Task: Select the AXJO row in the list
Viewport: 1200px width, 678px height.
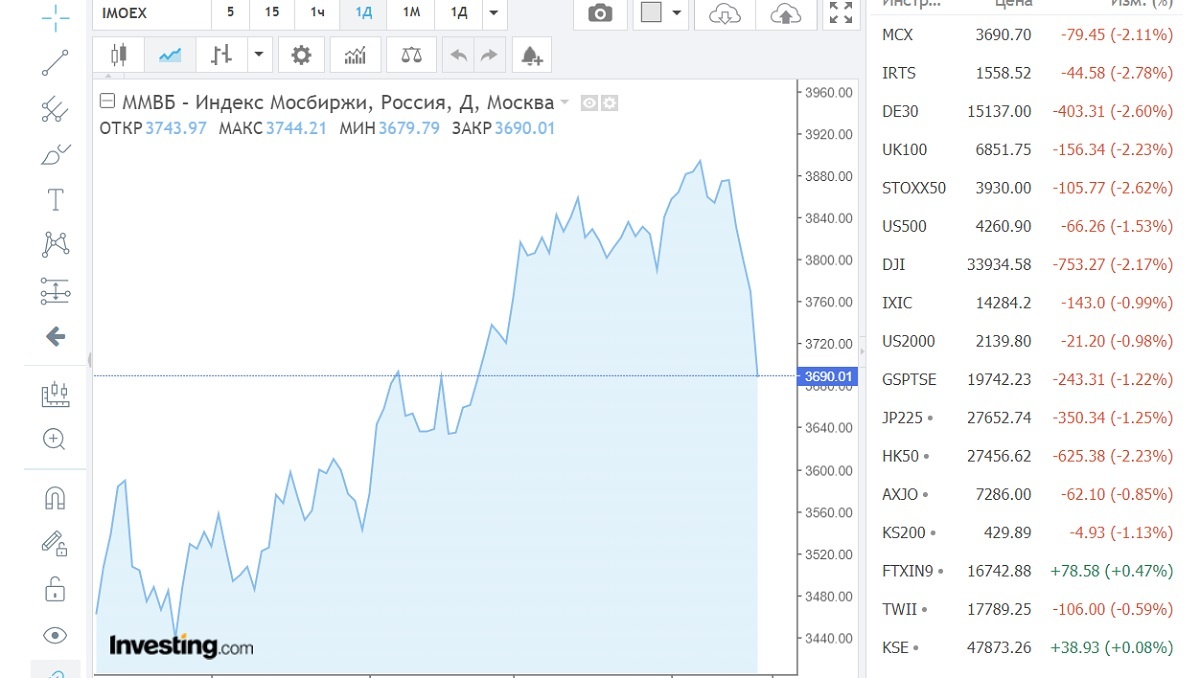Action: tap(1027, 495)
